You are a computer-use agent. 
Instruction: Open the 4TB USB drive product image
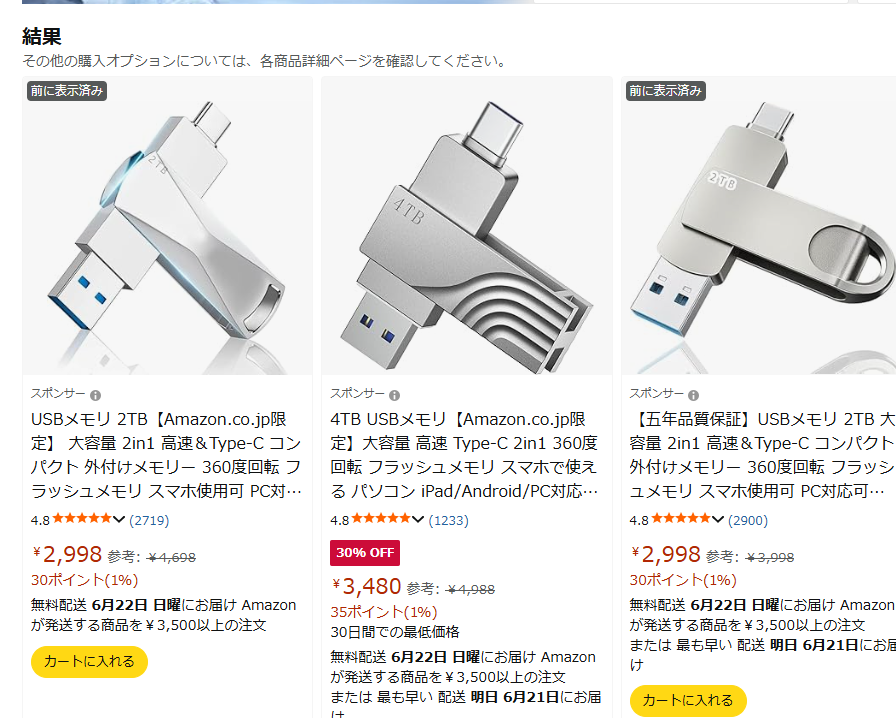coord(466,226)
